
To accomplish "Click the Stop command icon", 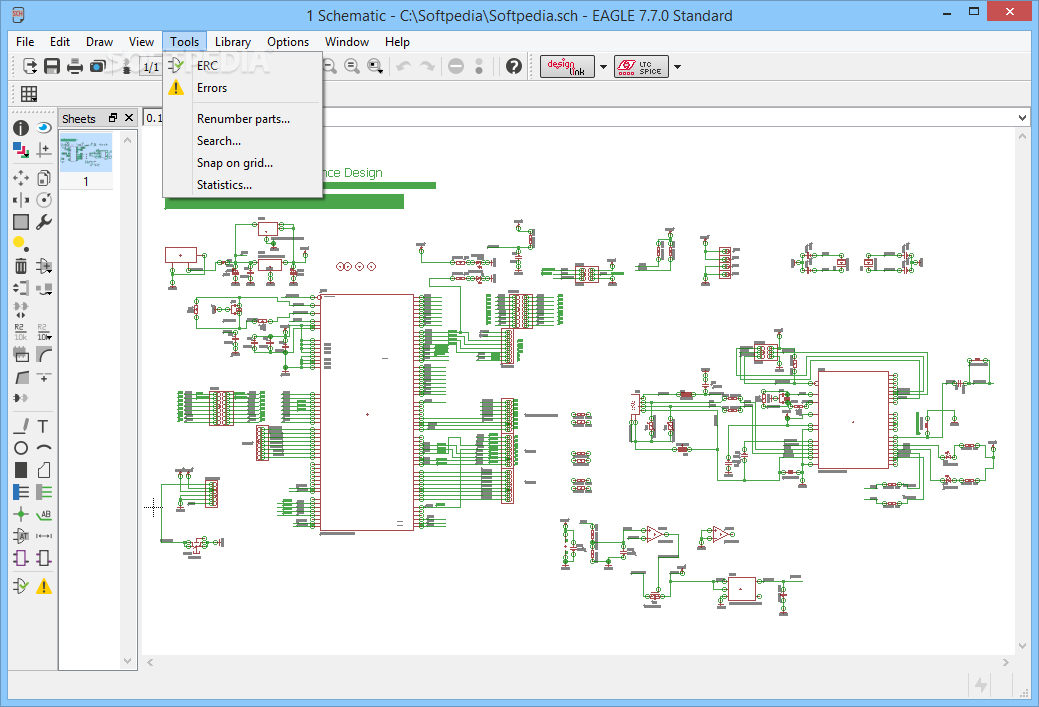I will click(456, 66).
